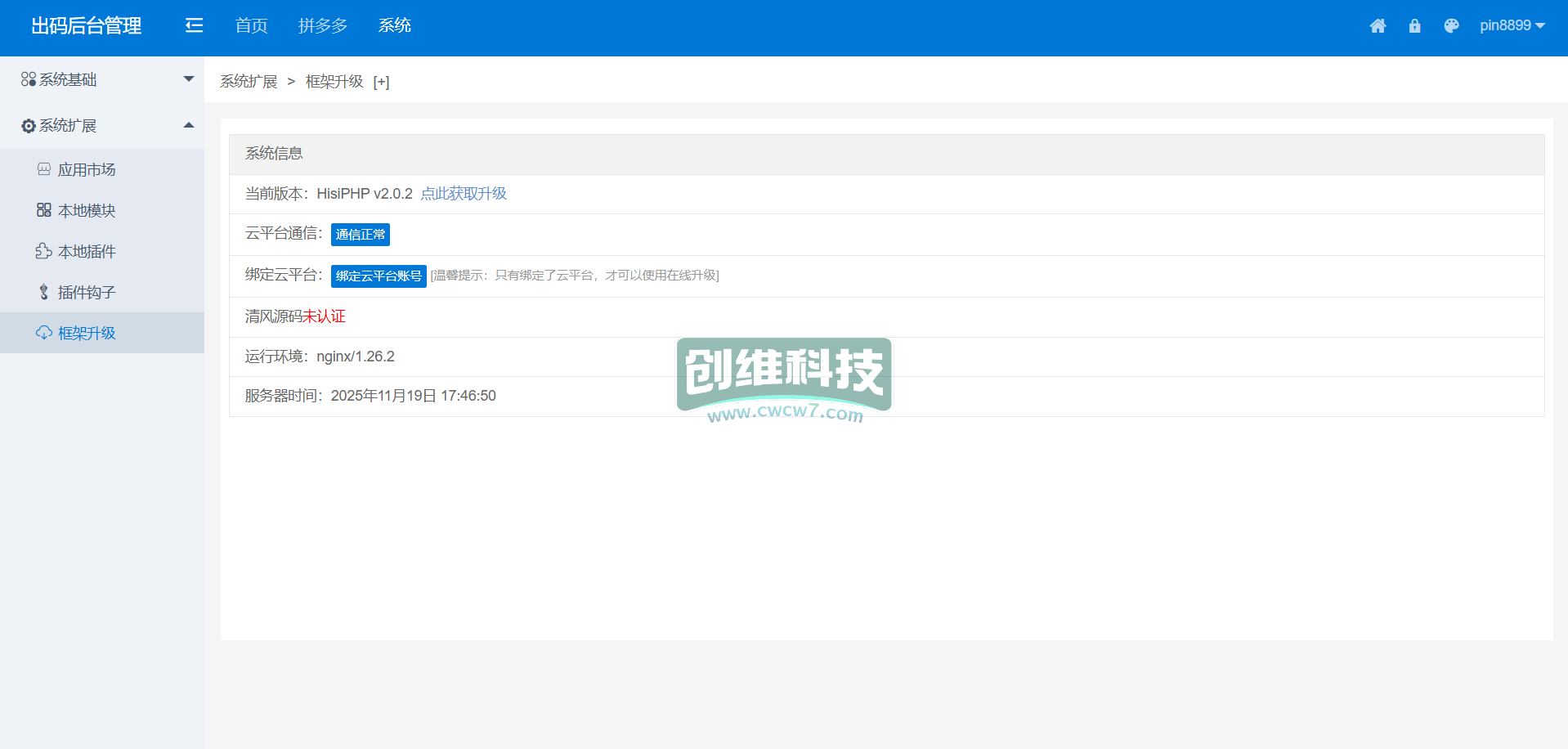The width and height of the screenshot is (1568, 749).
Task: Open the 首页 top navigation item
Action: click(251, 26)
